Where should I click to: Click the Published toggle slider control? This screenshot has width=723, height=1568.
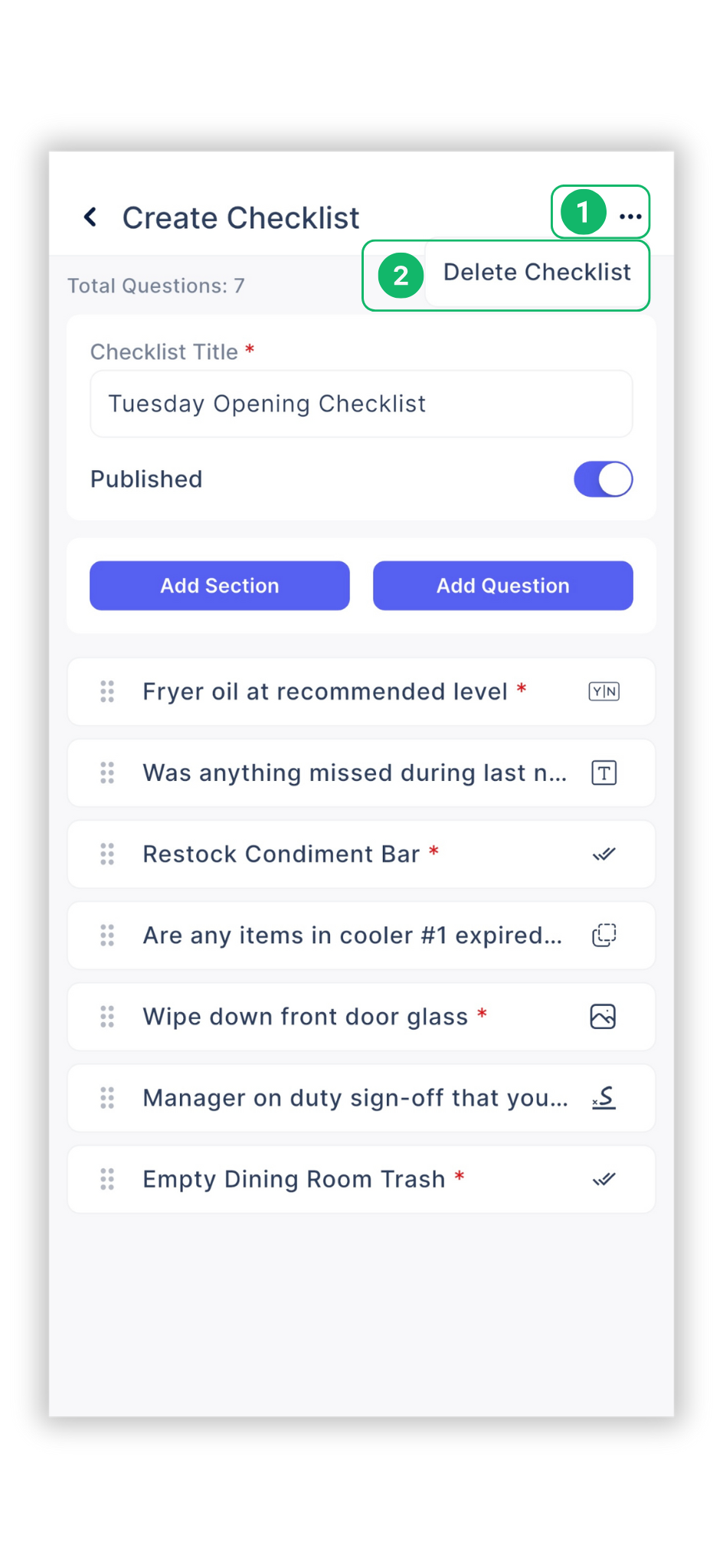(603, 479)
